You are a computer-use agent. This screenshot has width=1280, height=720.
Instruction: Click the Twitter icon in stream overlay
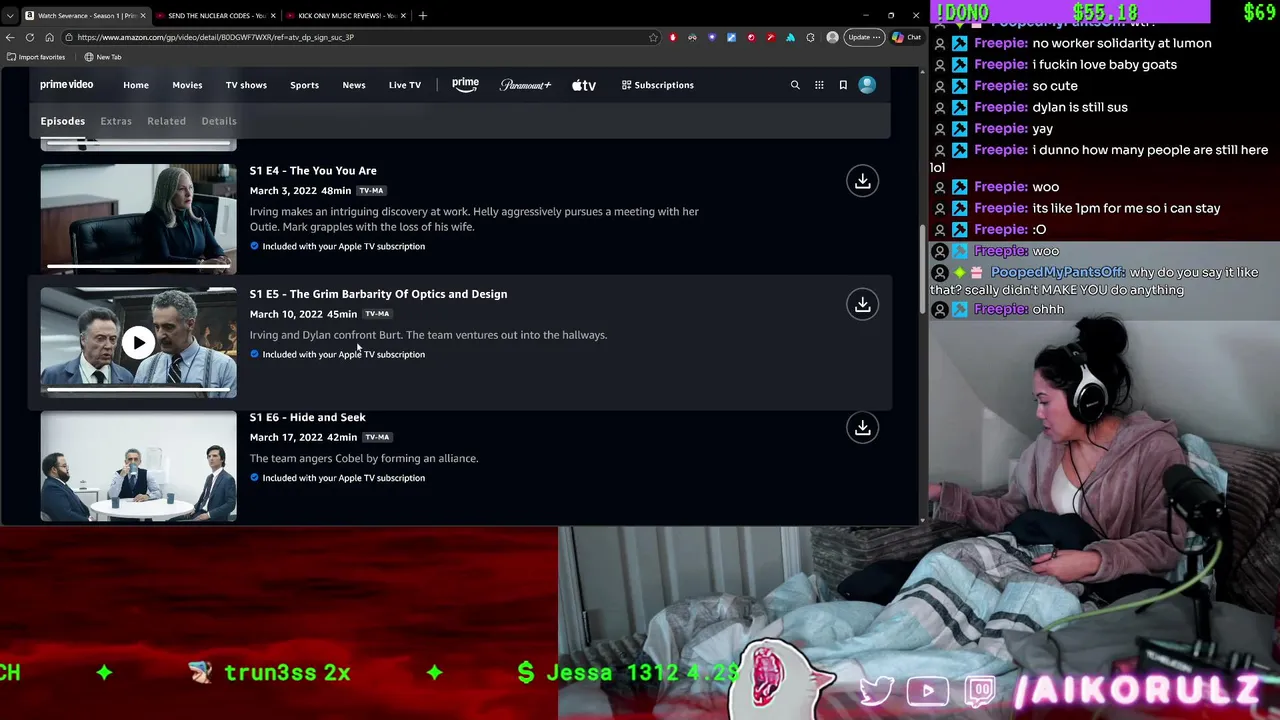point(876,691)
